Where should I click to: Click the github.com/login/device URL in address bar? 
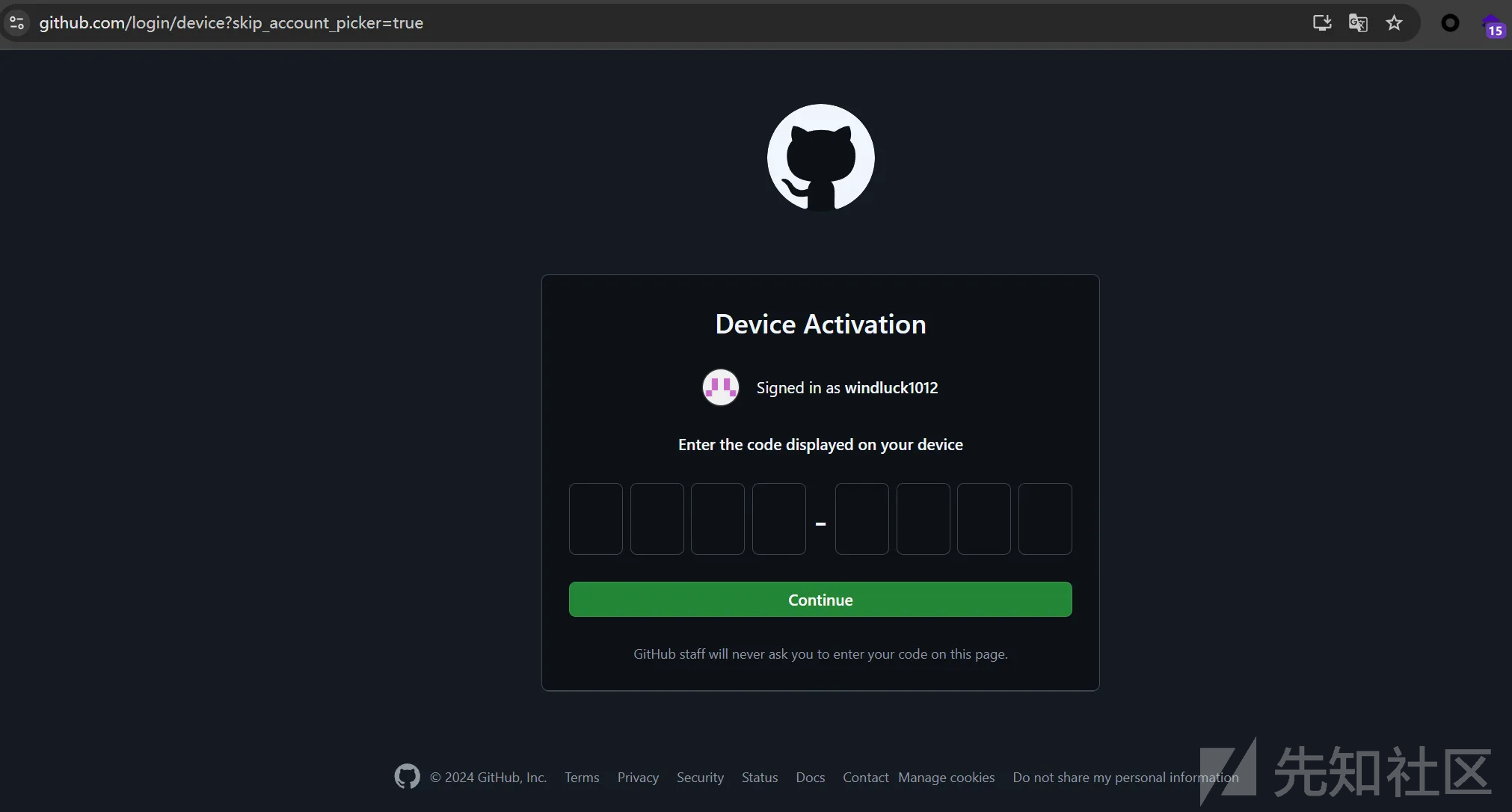coord(231,23)
